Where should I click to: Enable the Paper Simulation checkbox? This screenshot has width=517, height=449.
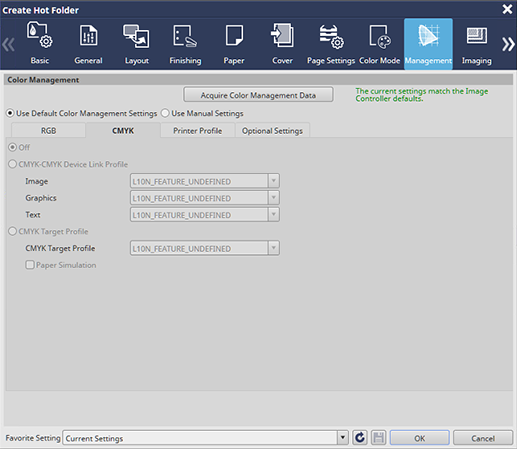coord(30,265)
